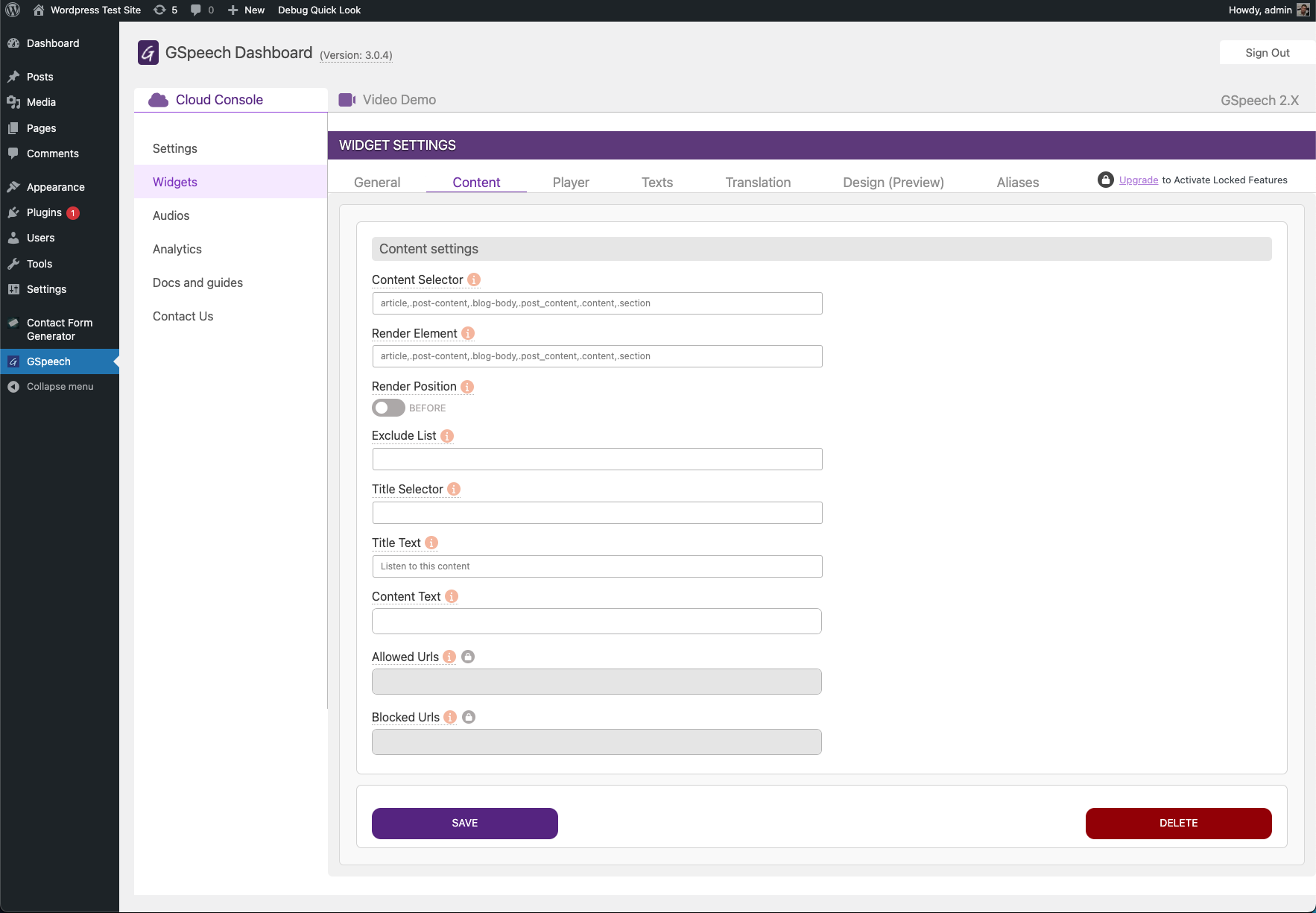Focus the Render Element input field

coord(597,356)
